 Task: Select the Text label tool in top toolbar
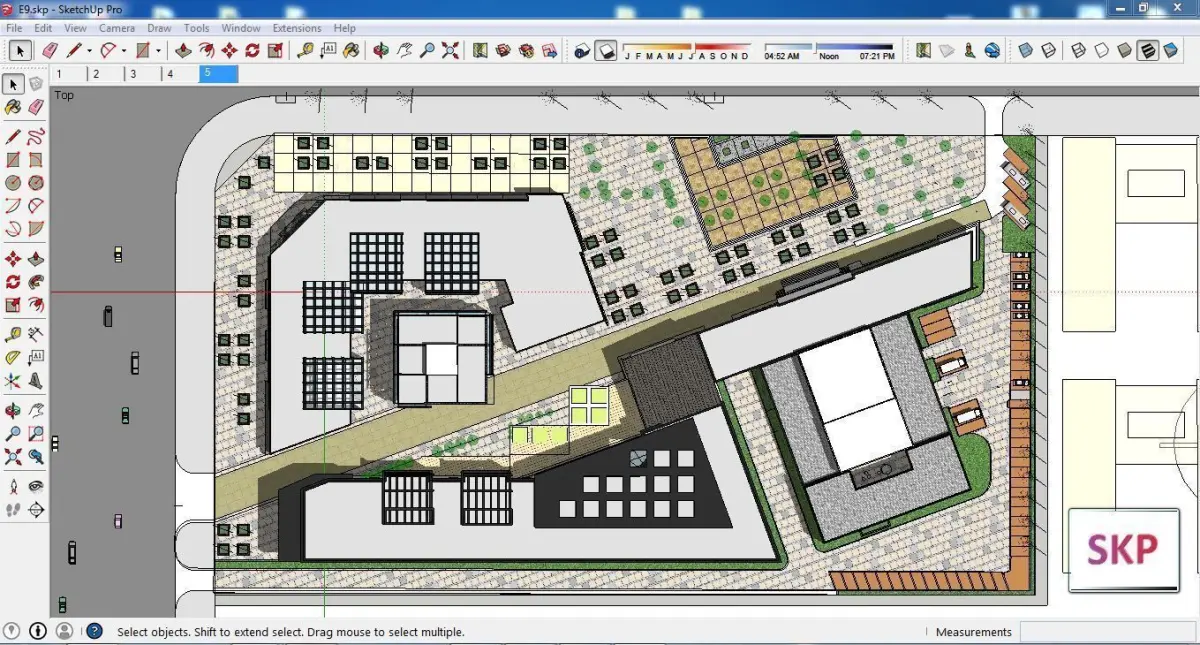click(x=328, y=50)
